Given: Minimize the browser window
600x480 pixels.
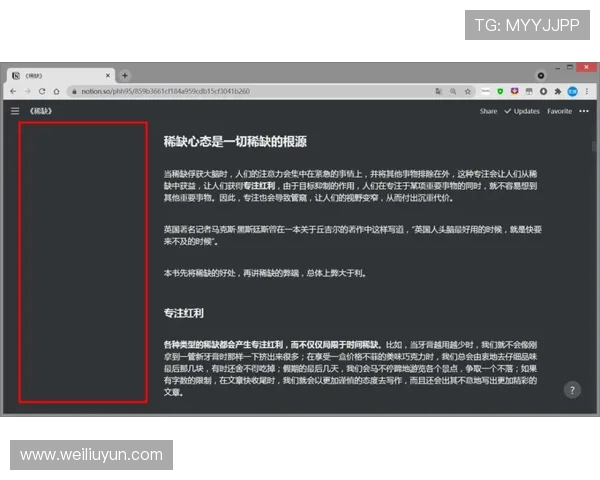Looking at the screenshot, I should pos(558,67).
